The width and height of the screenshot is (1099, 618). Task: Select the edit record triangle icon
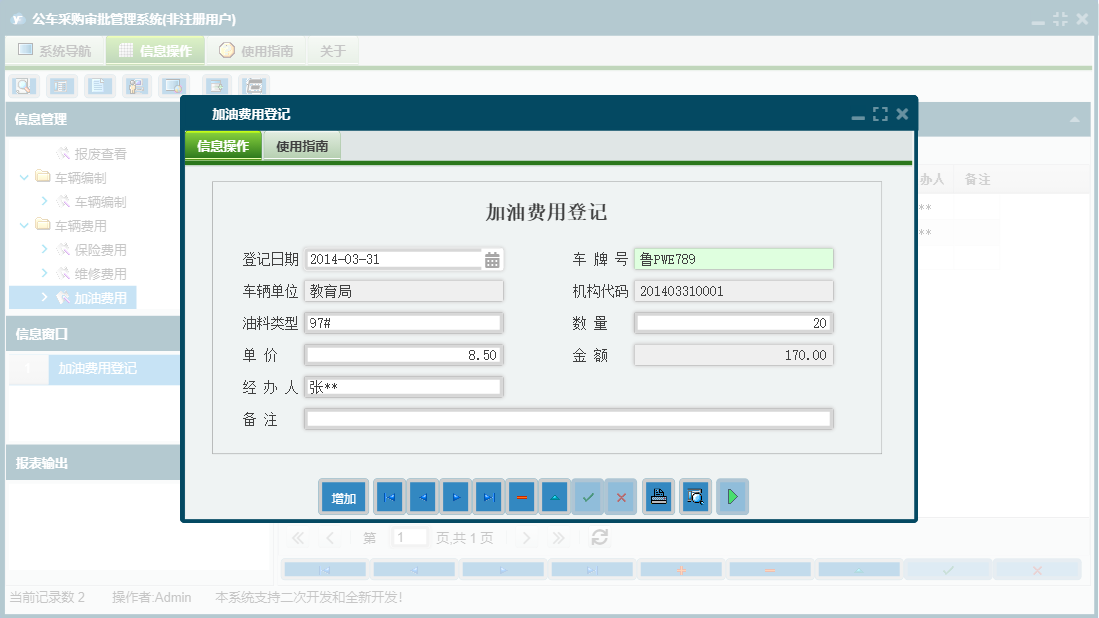[553, 496]
